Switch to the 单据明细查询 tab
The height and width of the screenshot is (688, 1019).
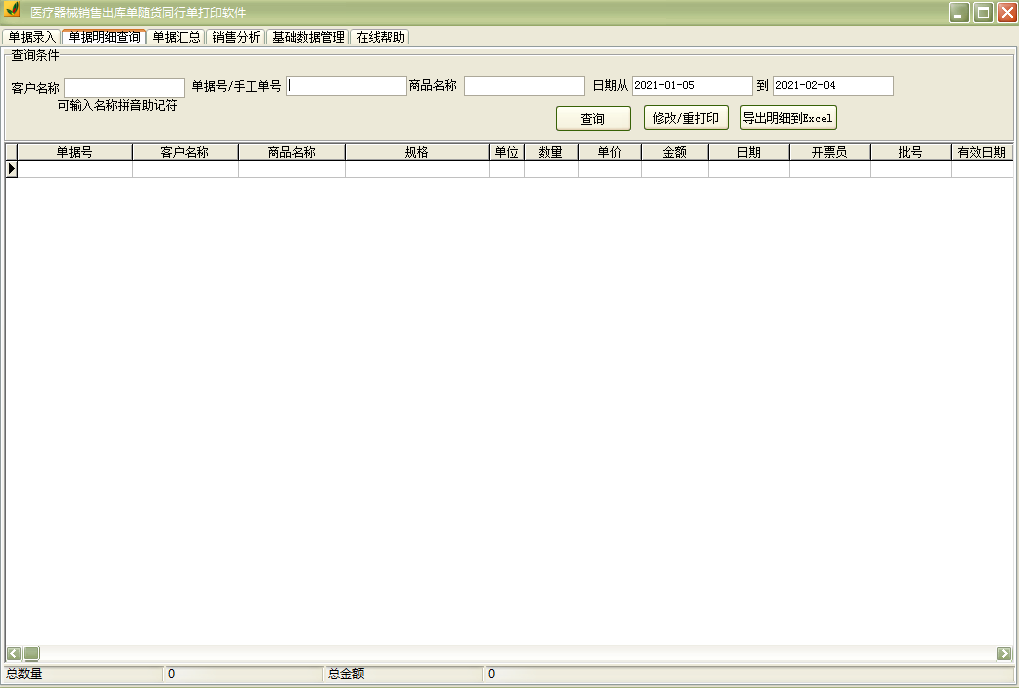click(103, 37)
